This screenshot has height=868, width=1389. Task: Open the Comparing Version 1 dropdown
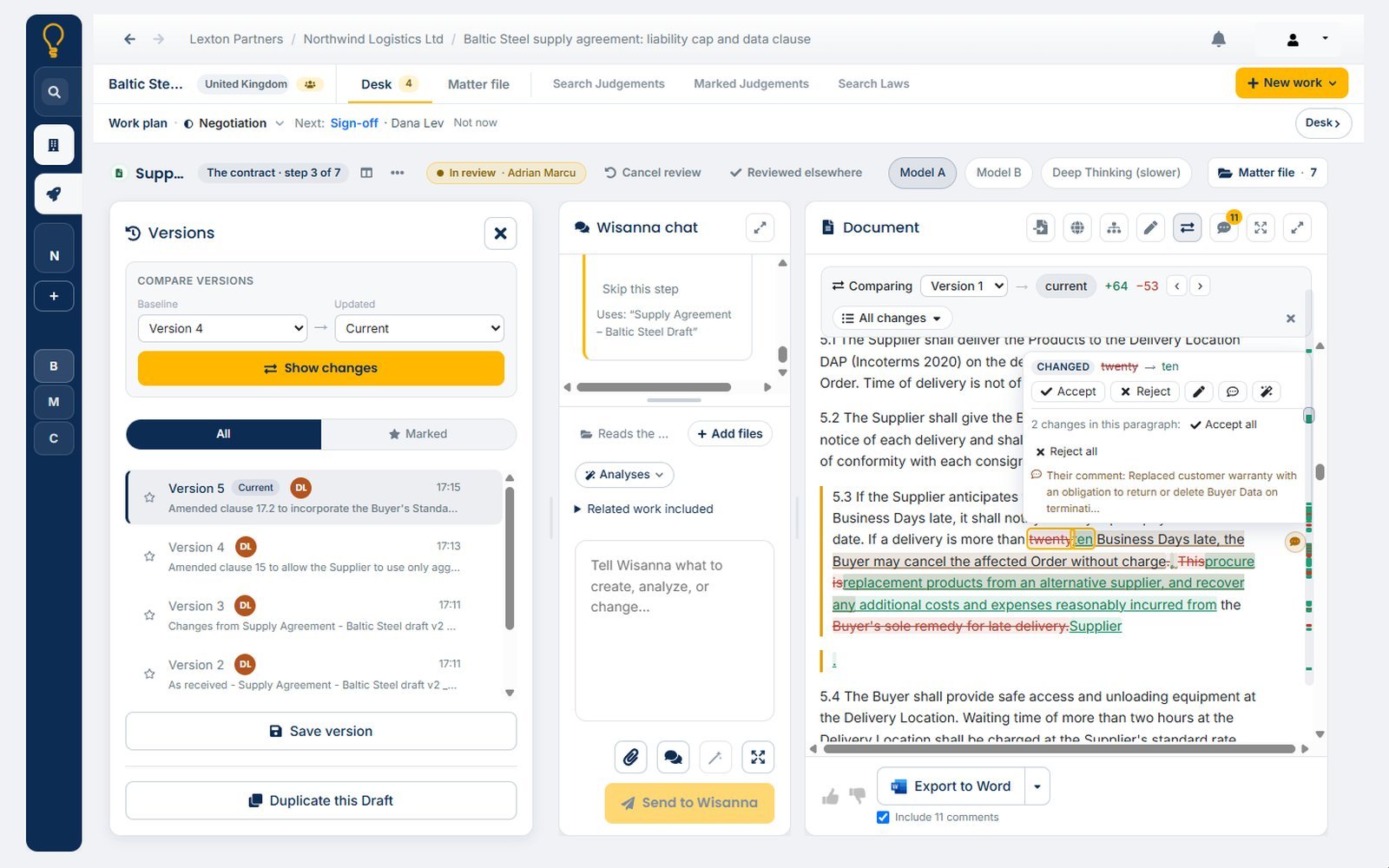click(x=964, y=286)
